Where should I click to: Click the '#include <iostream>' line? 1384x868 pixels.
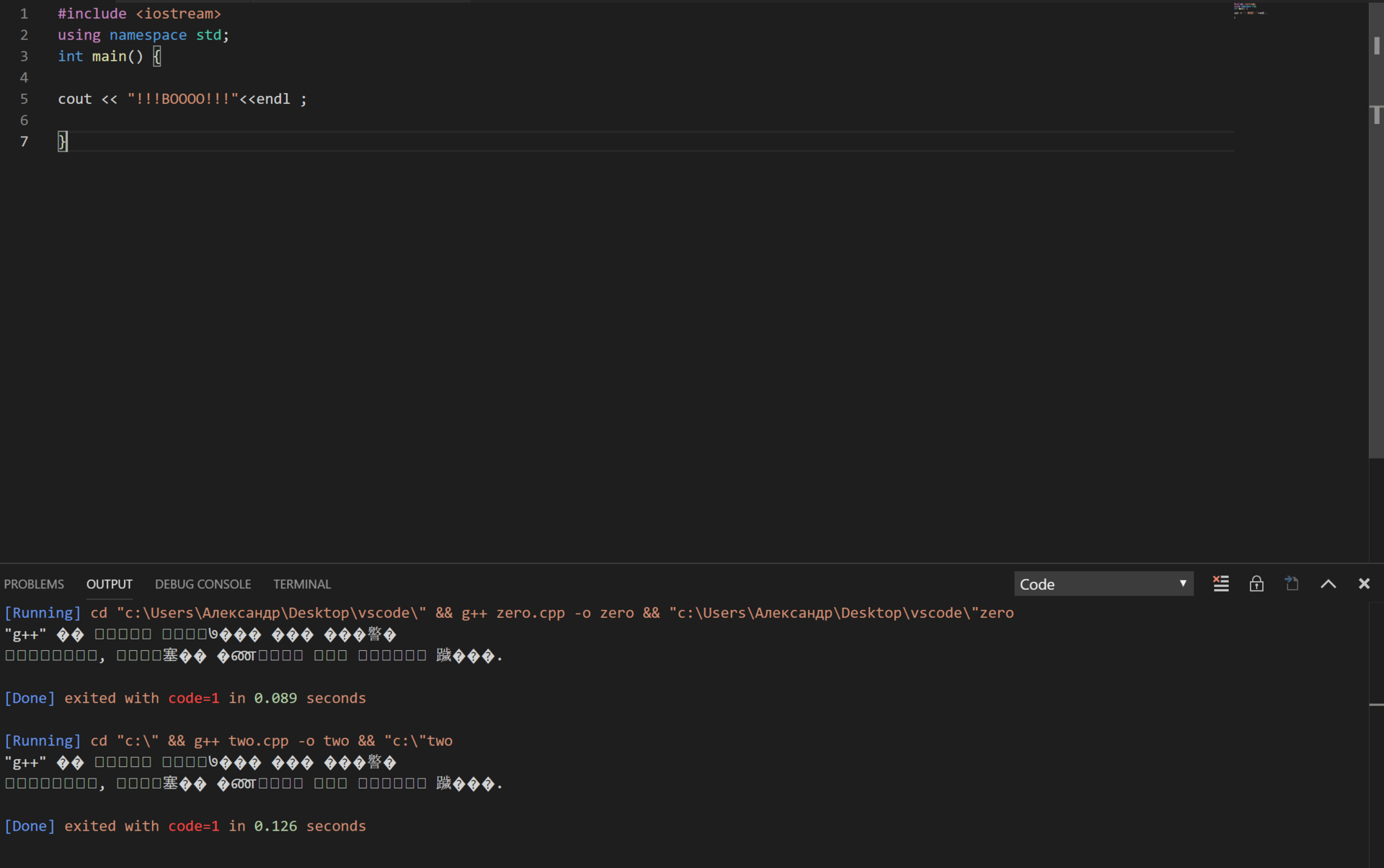[139, 14]
